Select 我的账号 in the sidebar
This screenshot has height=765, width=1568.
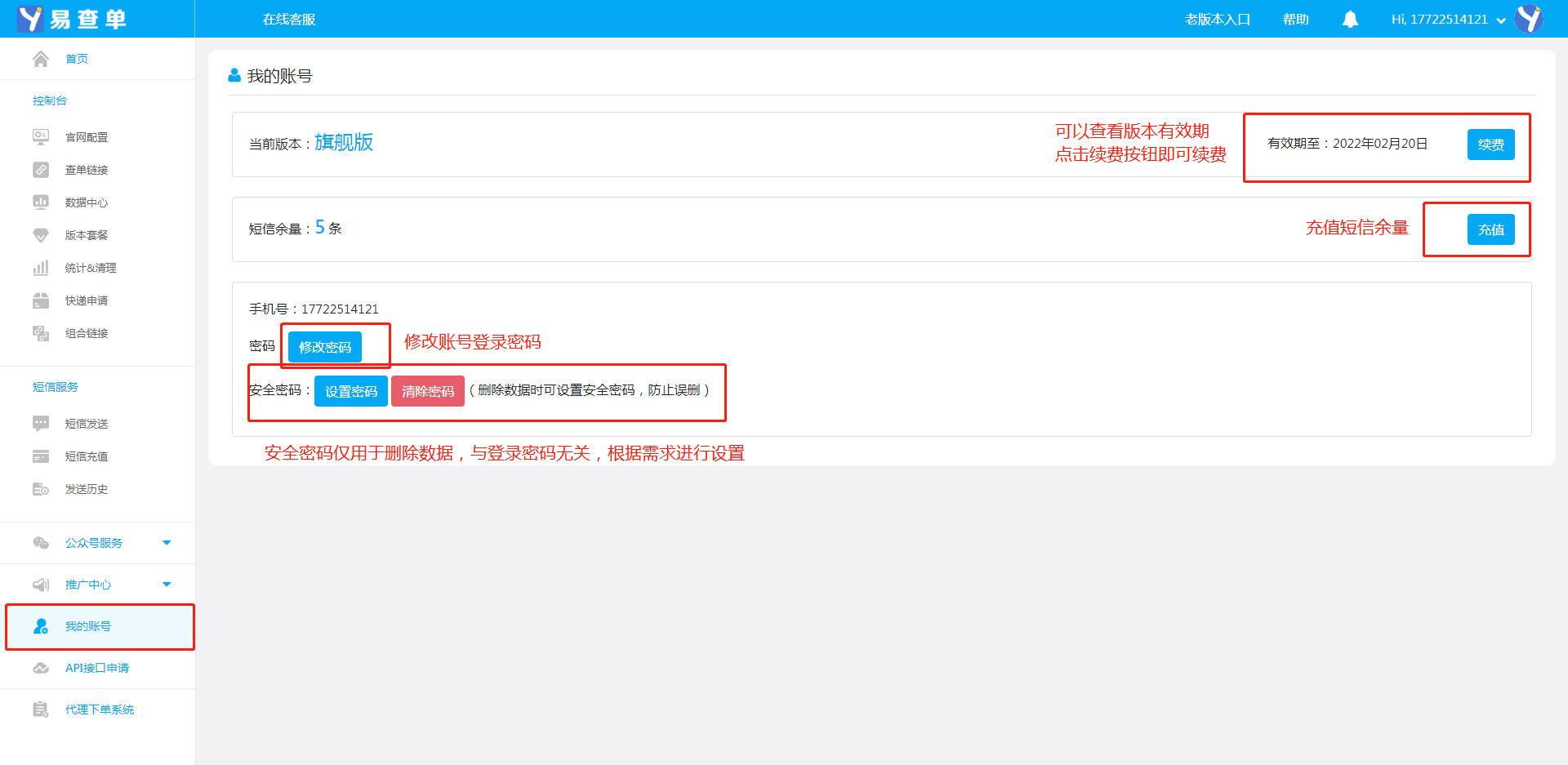88,626
